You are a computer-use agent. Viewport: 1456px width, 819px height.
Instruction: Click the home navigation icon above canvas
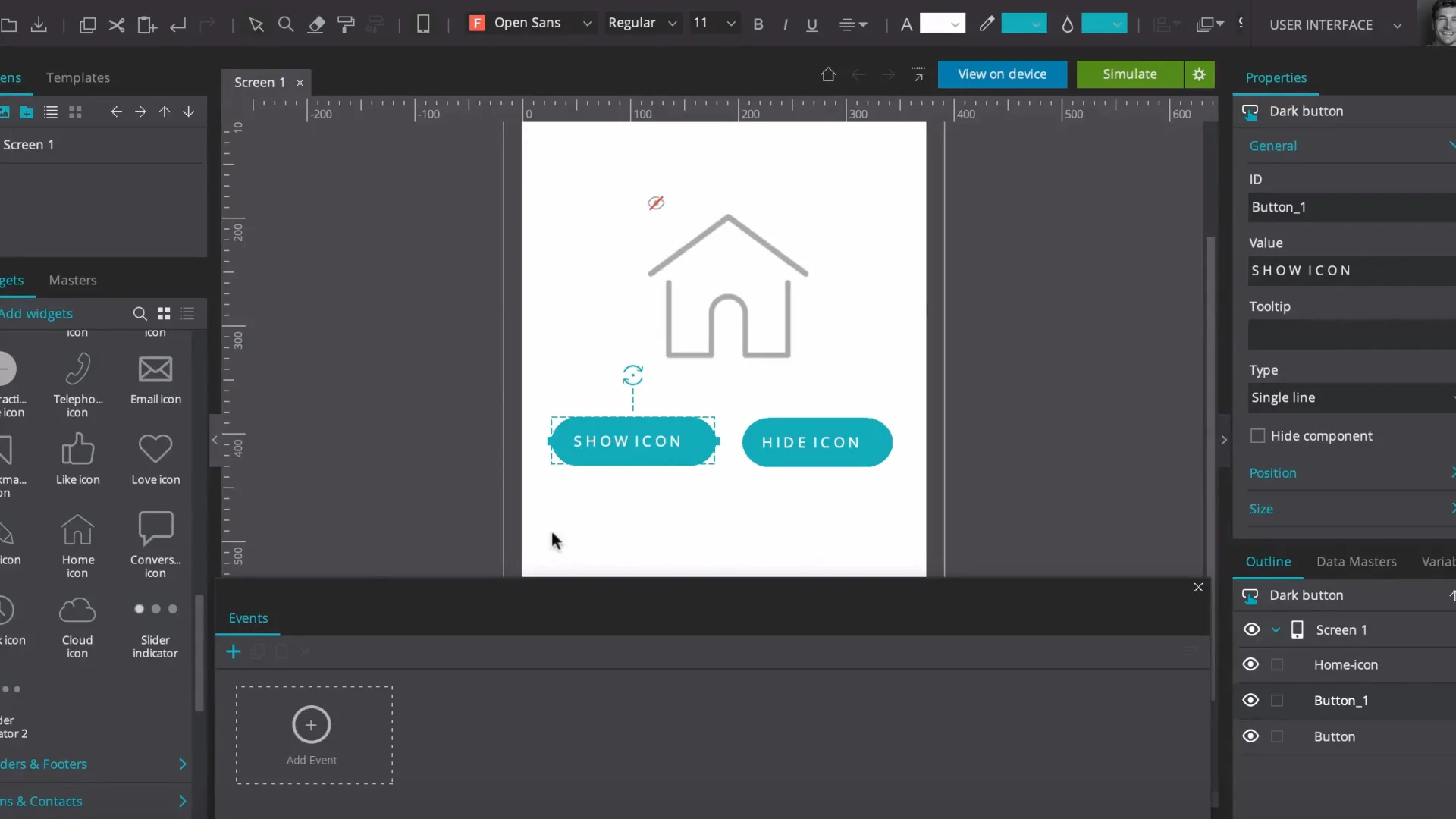click(x=828, y=74)
